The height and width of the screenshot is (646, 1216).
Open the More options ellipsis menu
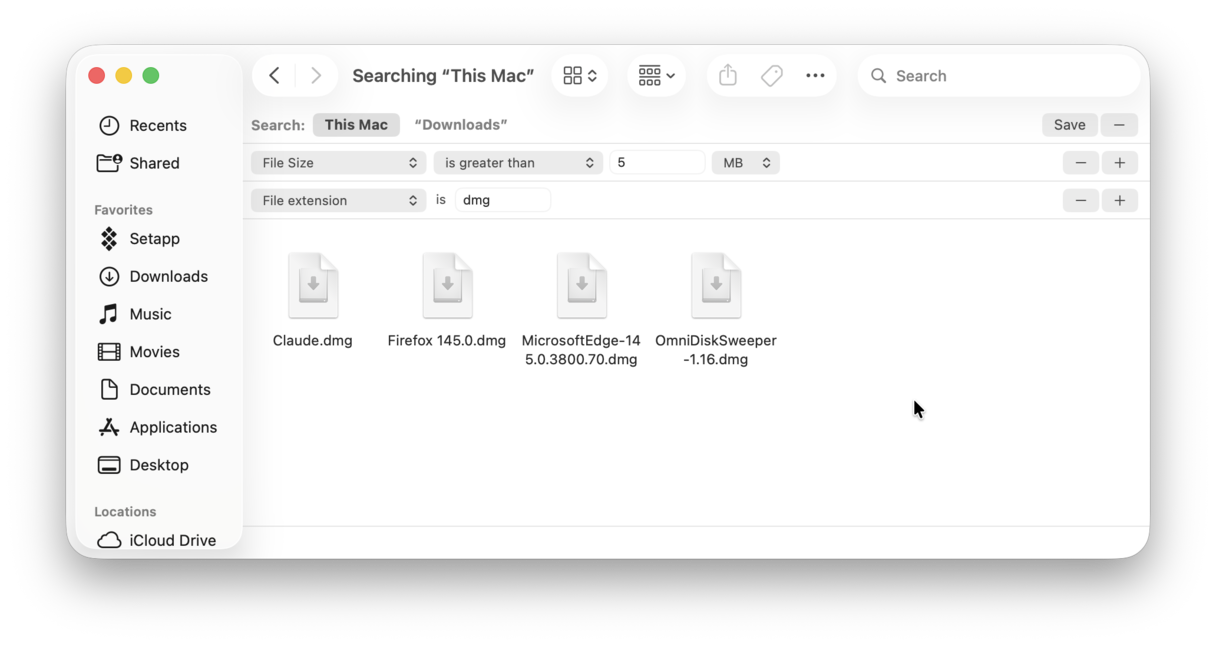815,75
